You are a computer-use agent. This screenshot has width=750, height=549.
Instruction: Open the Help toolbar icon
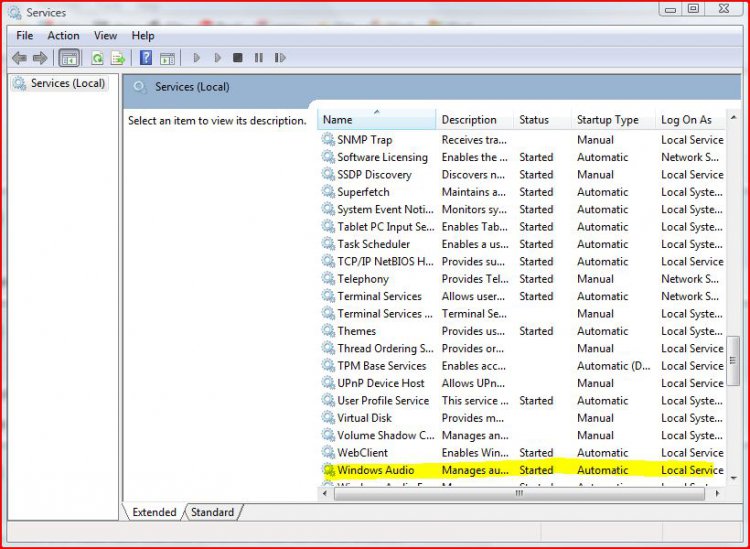pyautogui.click(x=146, y=58)
